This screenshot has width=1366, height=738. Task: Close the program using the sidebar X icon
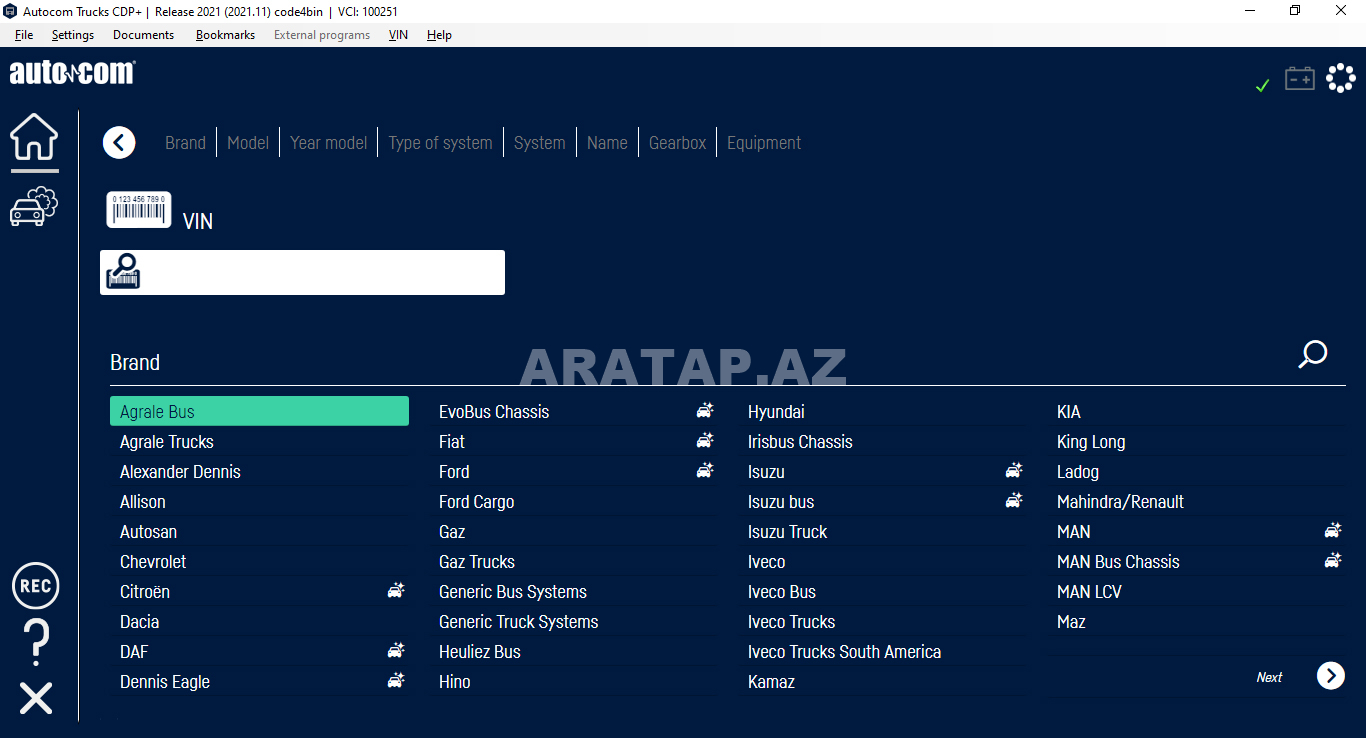(35, 698)
